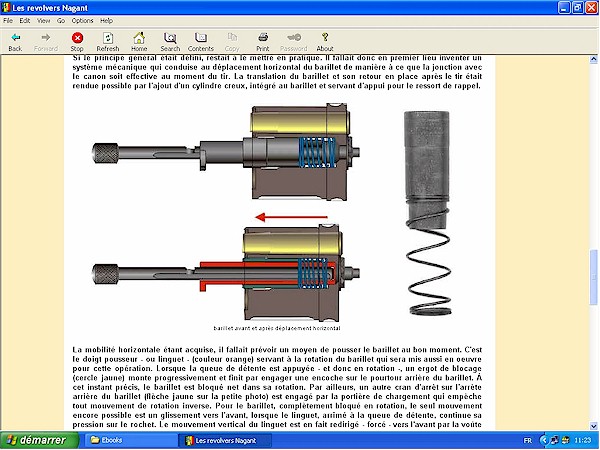This screenshot has height=450, width=600.
Task: Open the Go menu
Action: click(61, 21)
